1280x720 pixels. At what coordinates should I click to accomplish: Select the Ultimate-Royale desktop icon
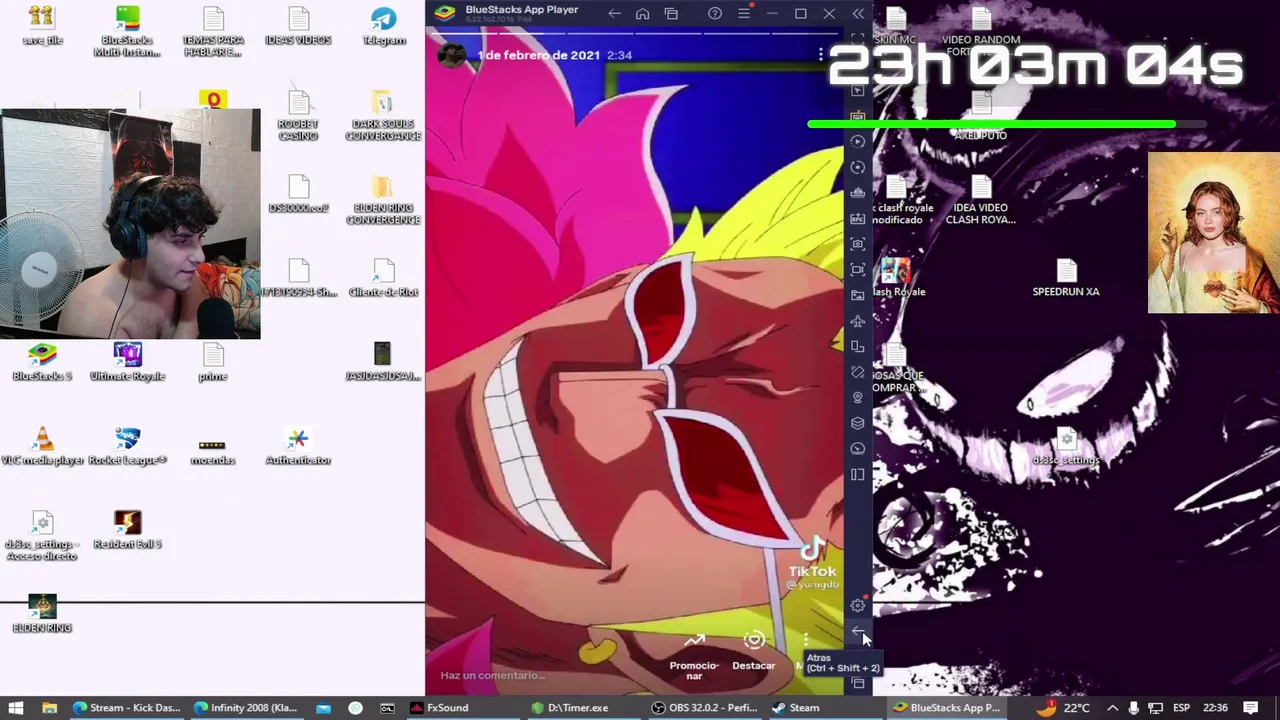(127, 362)
